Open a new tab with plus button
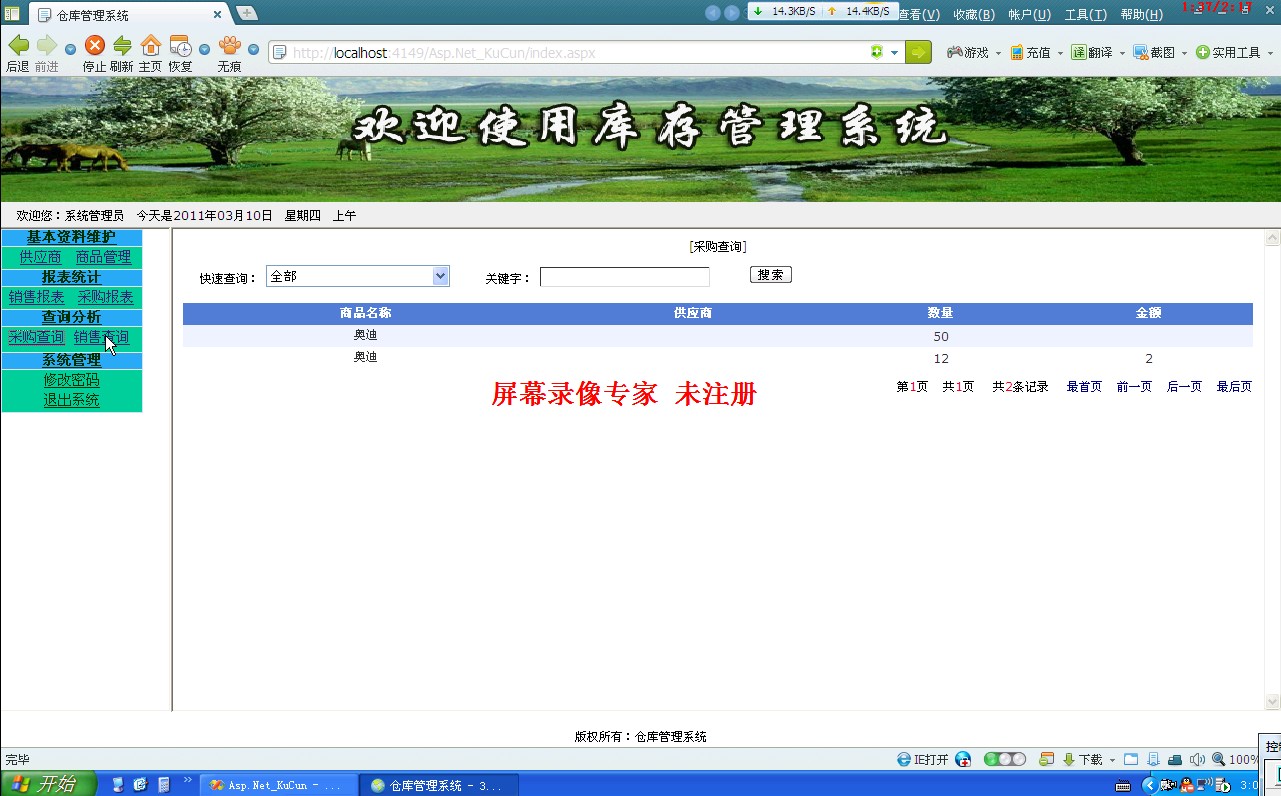Screen dimensions: 1281x796 pos(246,13)
